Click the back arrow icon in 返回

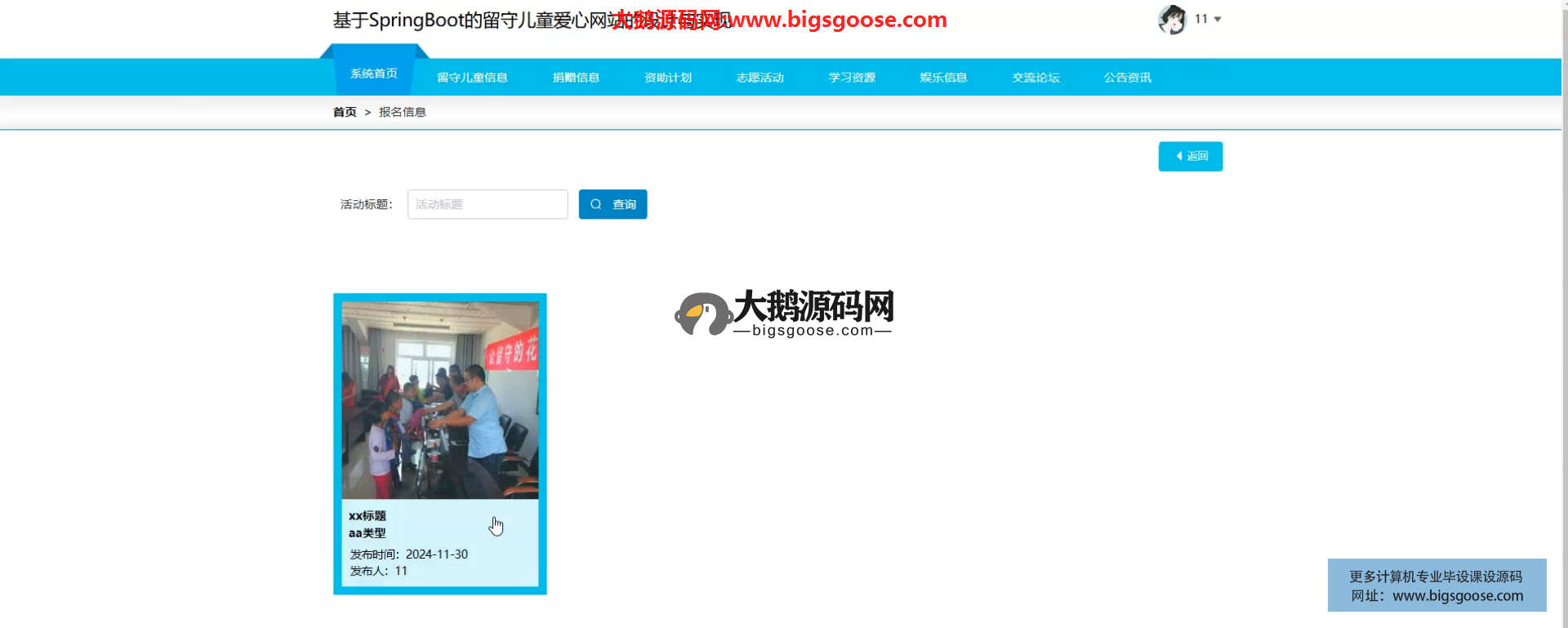click(1179, 156)
